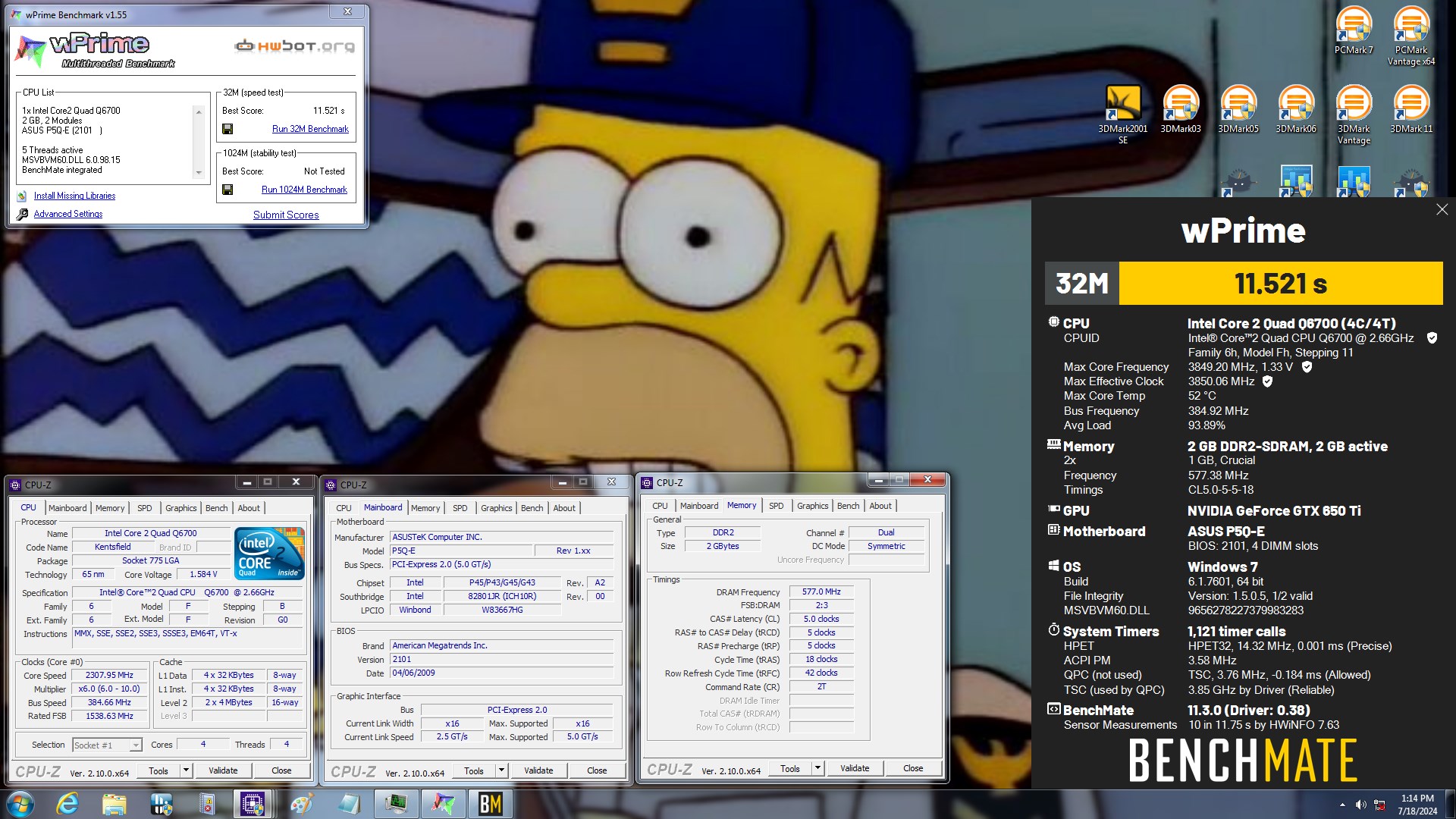Screen dimensions: 1456x819
Task: Expand Tools dropdown arrow in CPU-Z Mainboard window
Action: tap(501, 770)
